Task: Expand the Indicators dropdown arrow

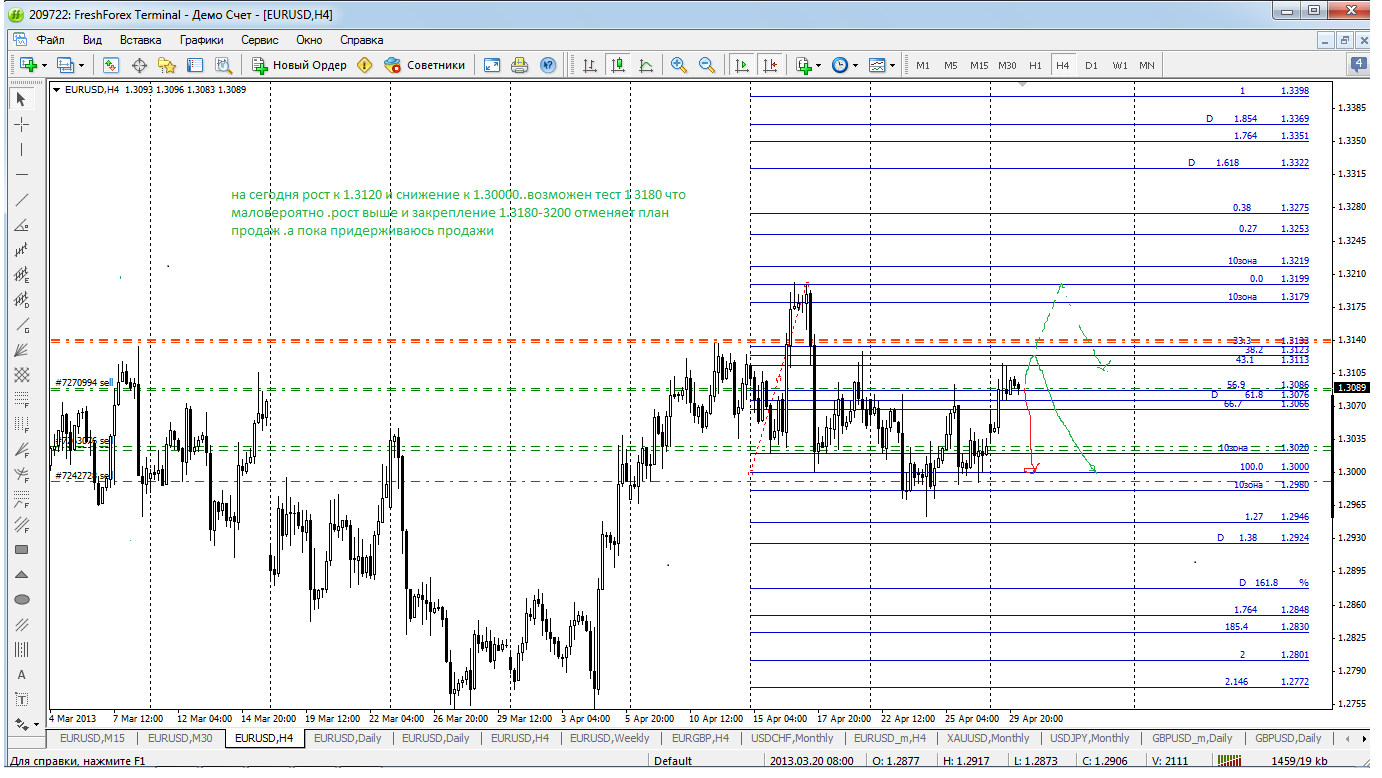Action: click(x=819, y=65)
